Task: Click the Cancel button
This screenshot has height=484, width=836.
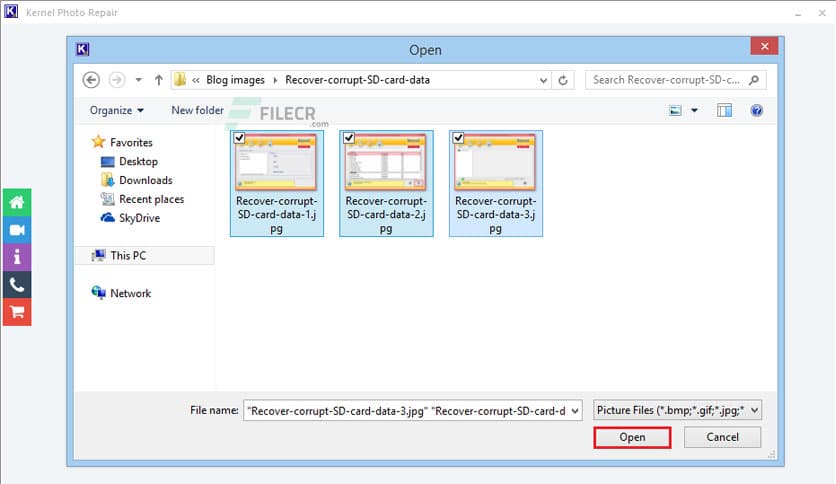Action: [x=722, y=437]
